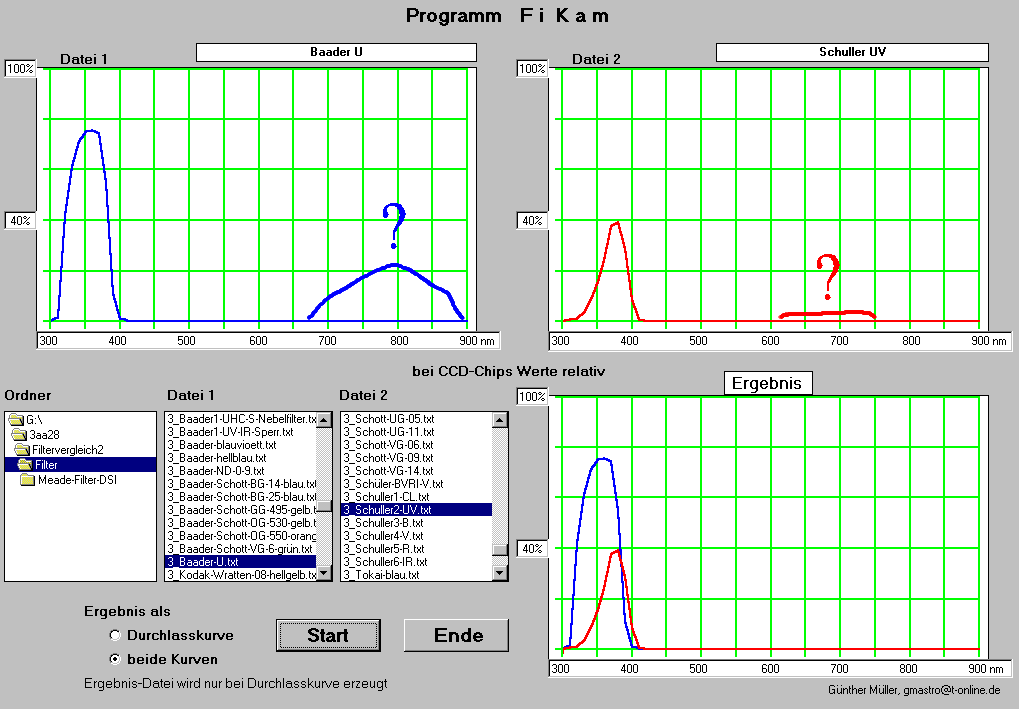Viewport: 1019px width, 709px height.
Task: Select the beide Kurven radio button
Action: point(116,659)
